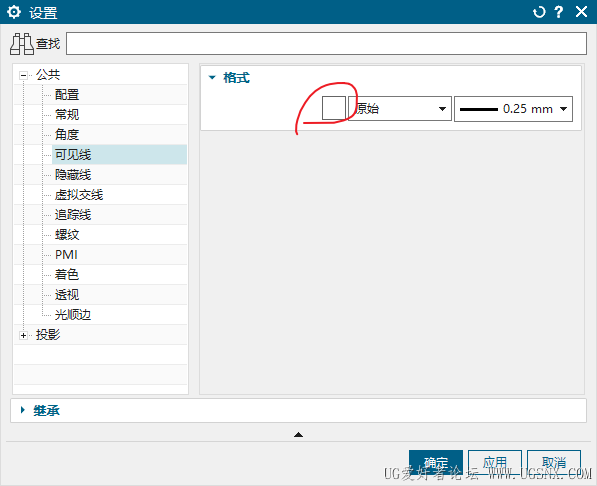Collapse the 公共 tree node

tap(24, 75)
